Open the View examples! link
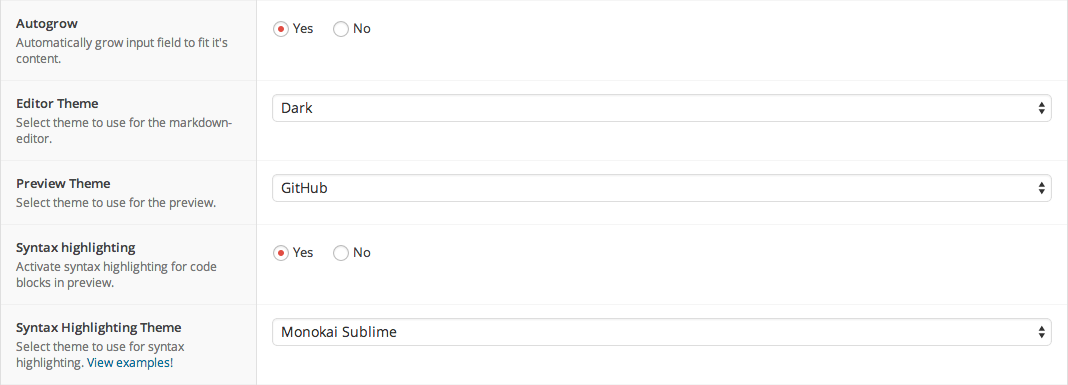 (x=130, y=363)
